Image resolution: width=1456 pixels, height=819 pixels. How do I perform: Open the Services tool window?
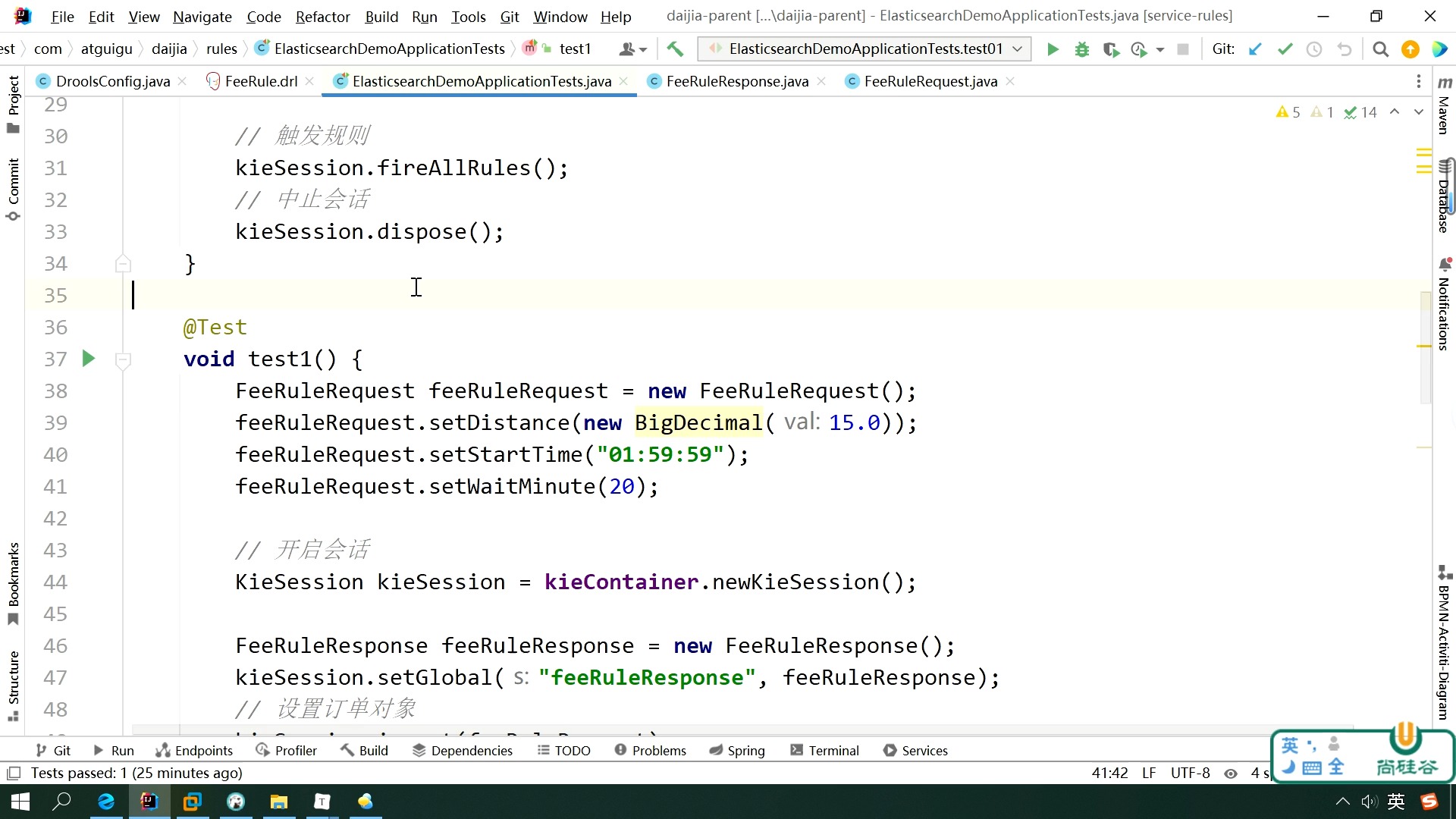pos(915,751)
